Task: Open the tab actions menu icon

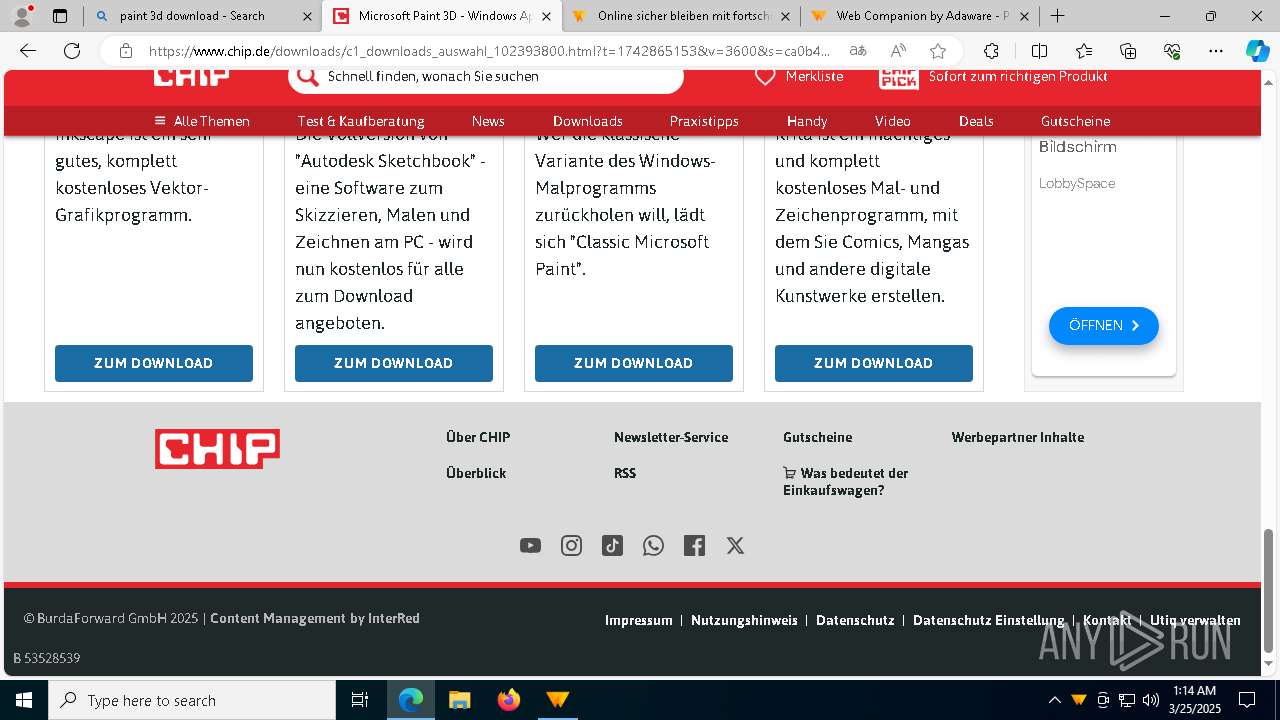Action: point(60,16)
